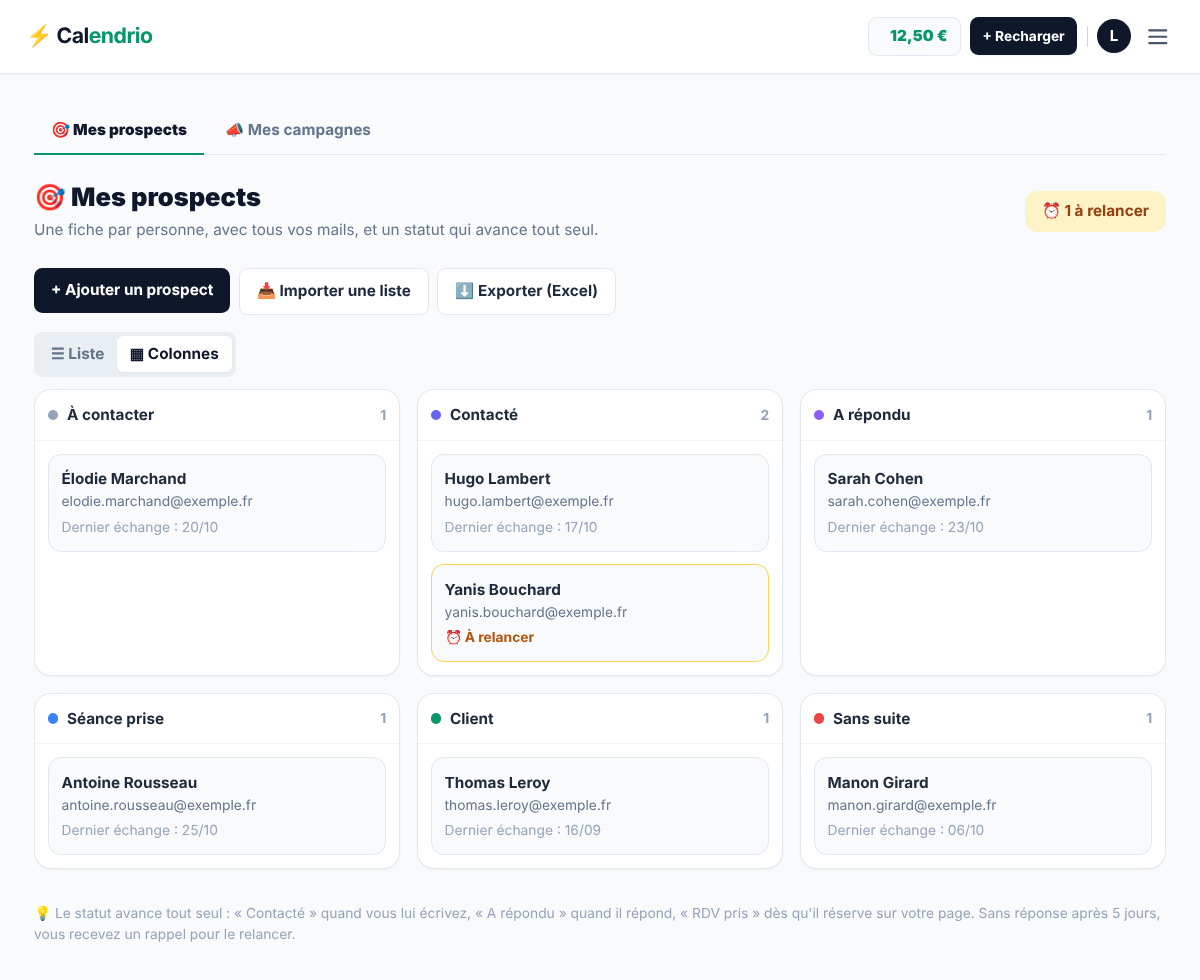Image resolution: width=1200 pixels, height=980 pixels.
Task: Click the "À relancer" label on Yanis's card
Action: 490,637
